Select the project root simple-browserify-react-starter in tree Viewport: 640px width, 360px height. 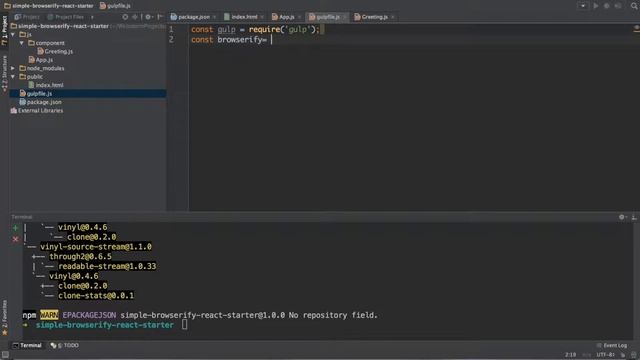click(x=63, y=26)
